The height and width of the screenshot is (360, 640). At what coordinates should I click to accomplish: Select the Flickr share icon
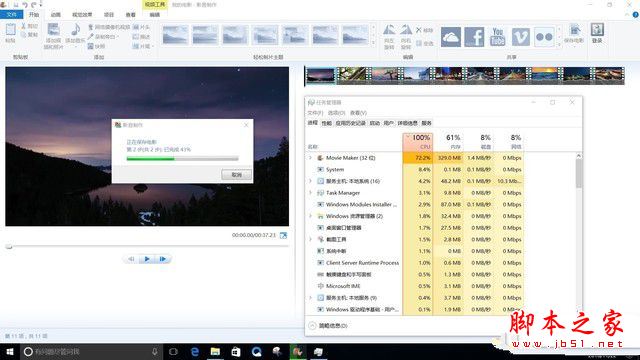(544, 37)
